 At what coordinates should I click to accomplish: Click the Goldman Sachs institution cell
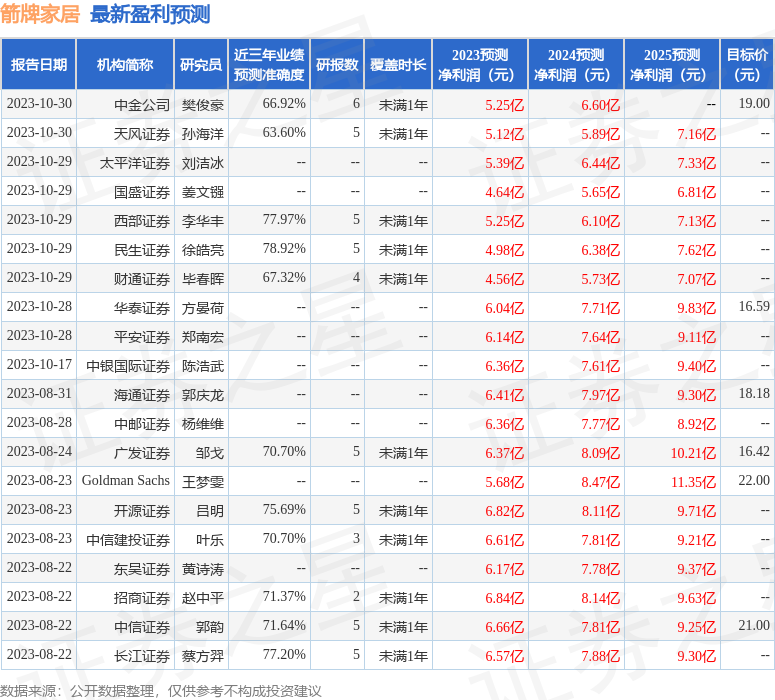coord(126,481)
